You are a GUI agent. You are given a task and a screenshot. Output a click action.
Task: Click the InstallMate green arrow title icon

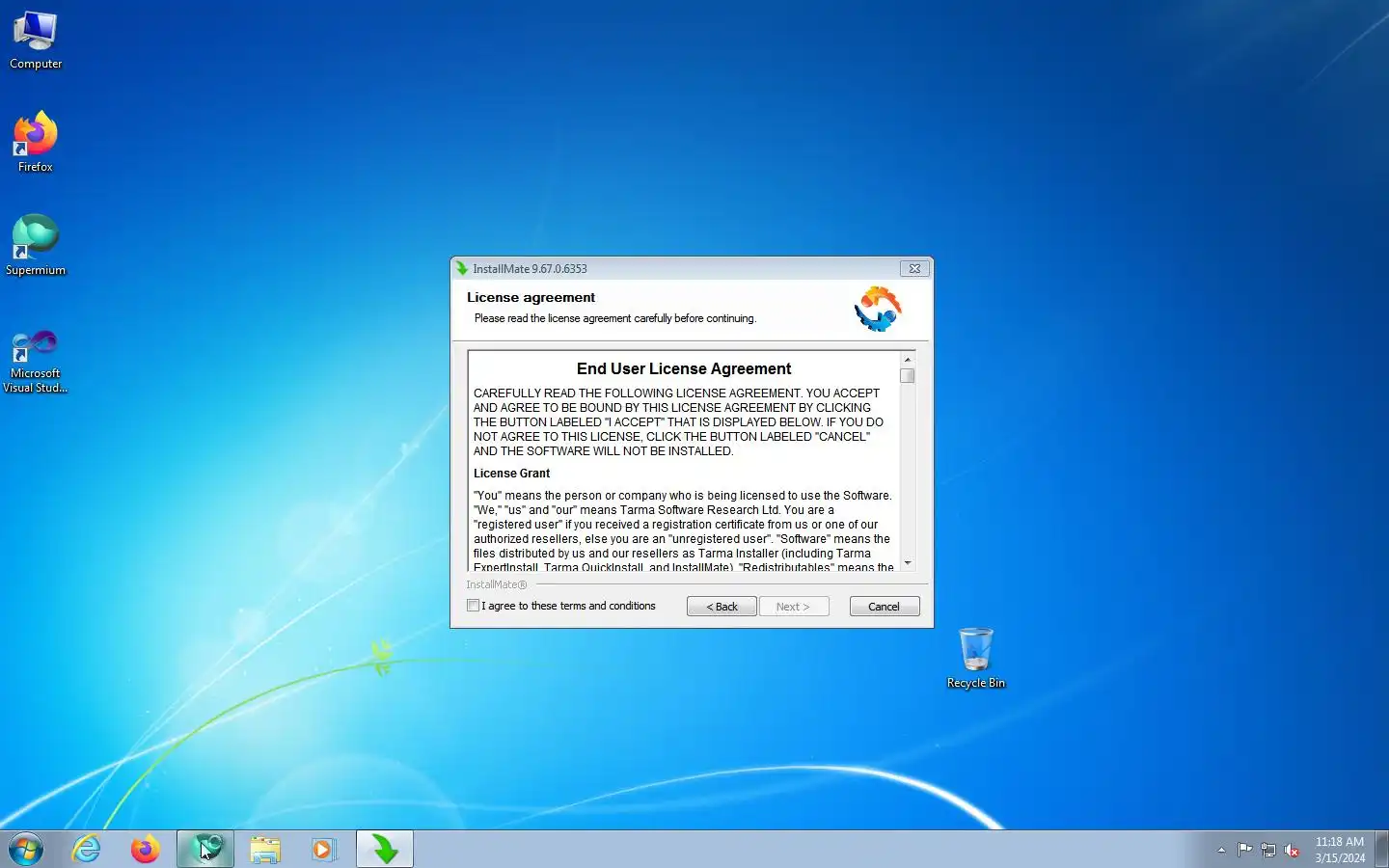[462, 269]
